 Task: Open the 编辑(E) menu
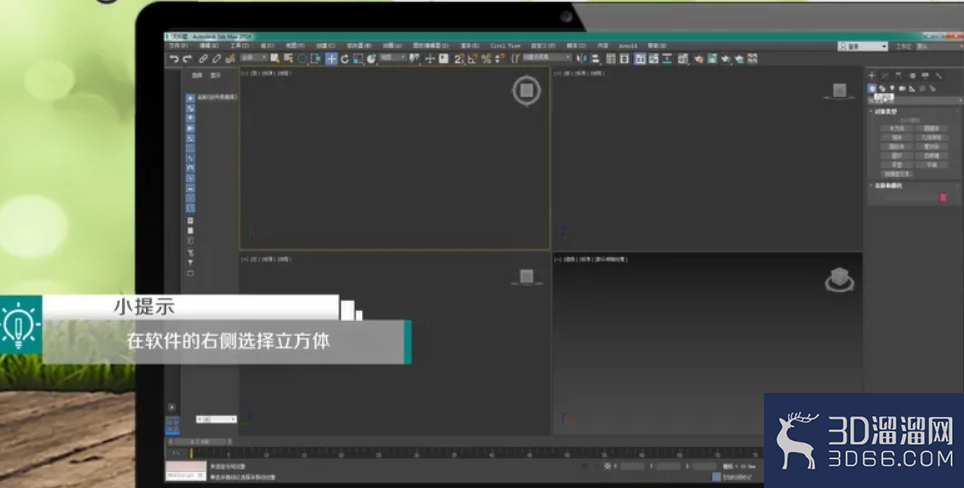[208, 45]
